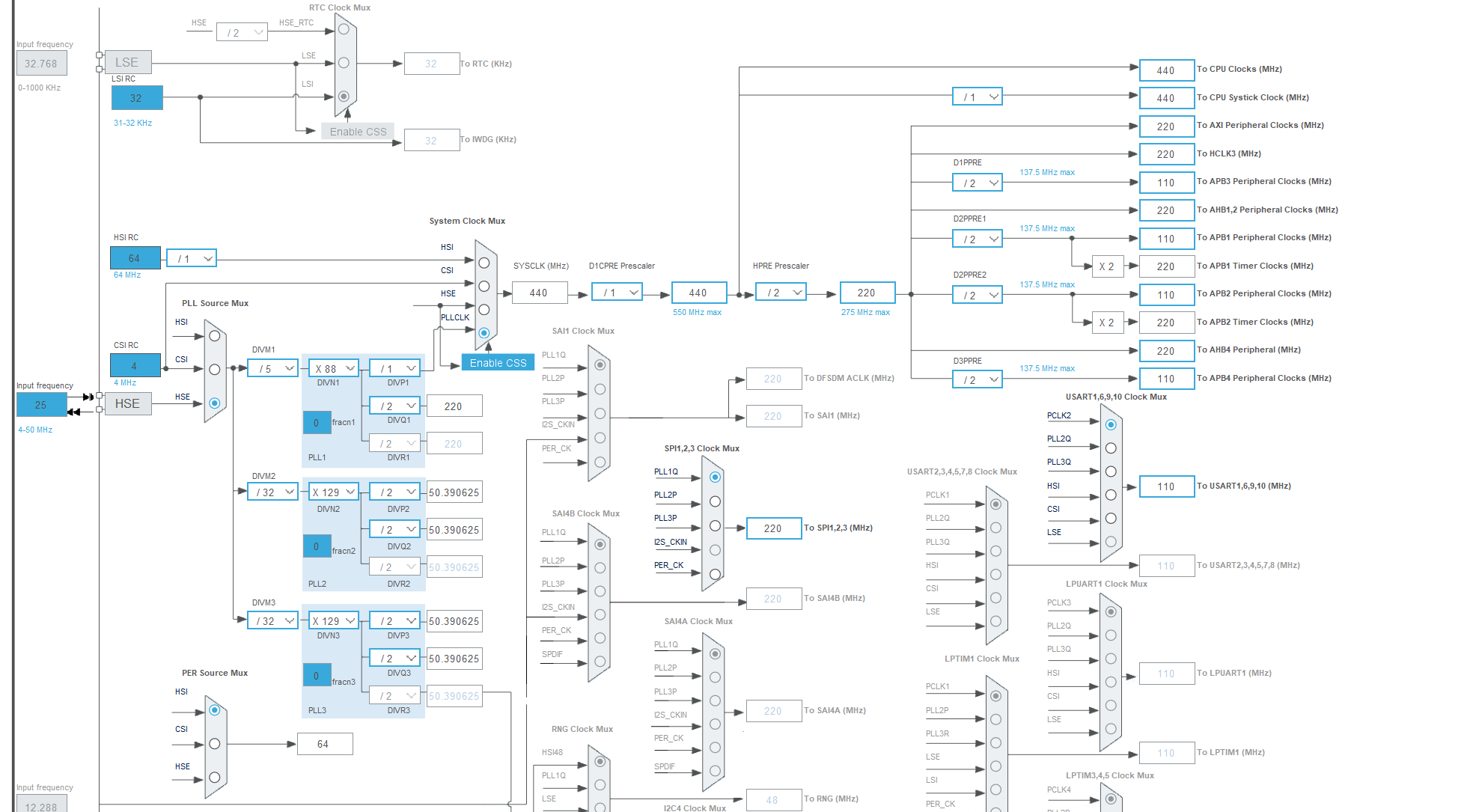1482x812 pixels.
Task: Click the LSI RC 32 block
Action: click(136, 98)
